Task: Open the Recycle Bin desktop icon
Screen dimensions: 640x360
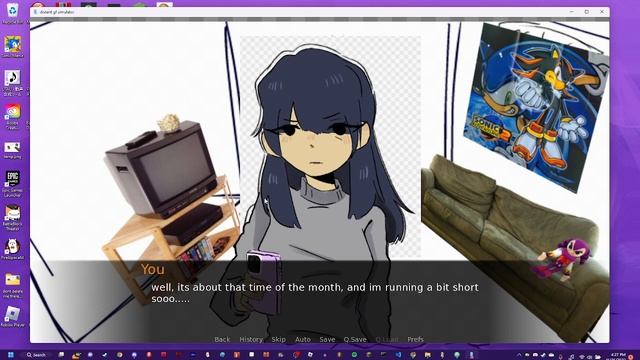Action: 13,13
